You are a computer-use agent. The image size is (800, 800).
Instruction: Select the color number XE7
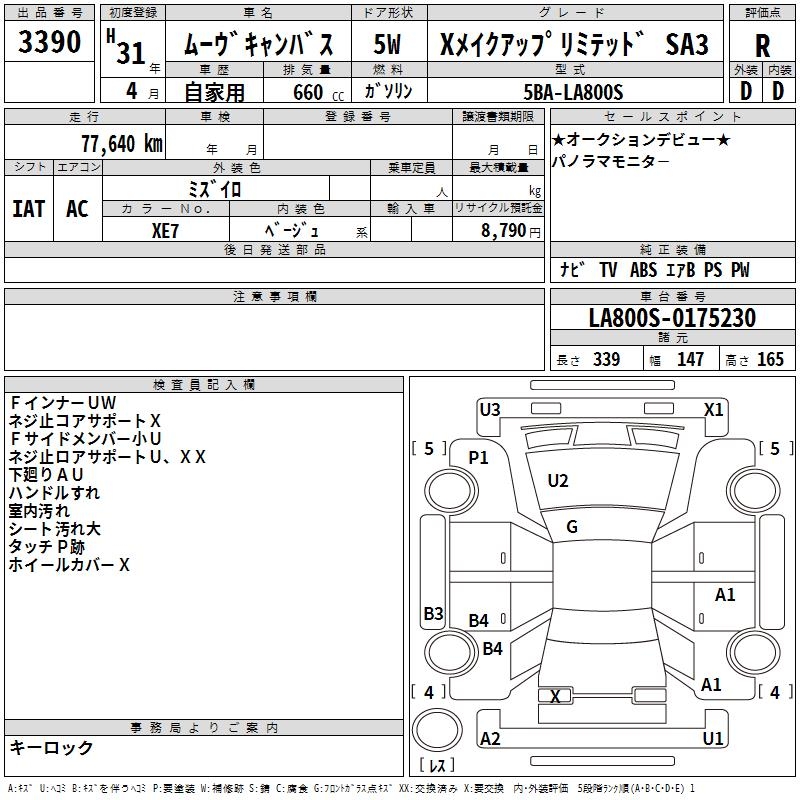pos(165,231)
